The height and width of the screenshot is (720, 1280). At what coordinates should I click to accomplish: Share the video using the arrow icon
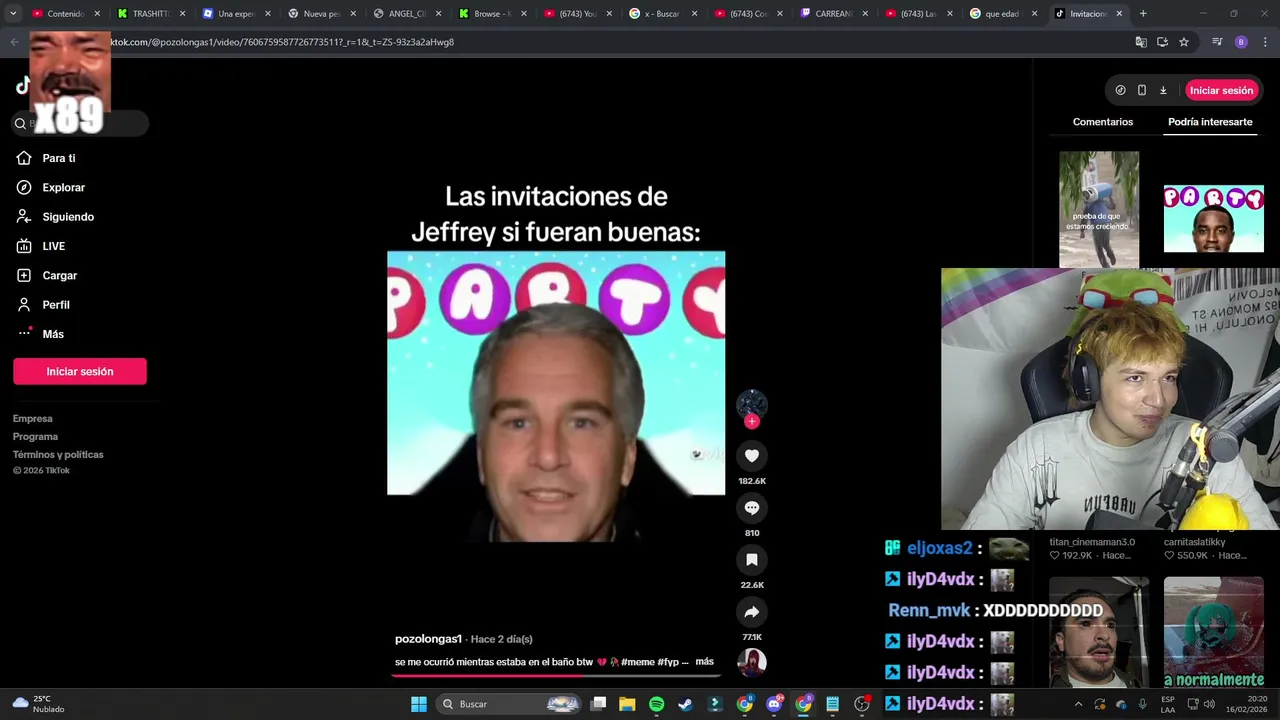pyautogui.click(x=752, y=612)
